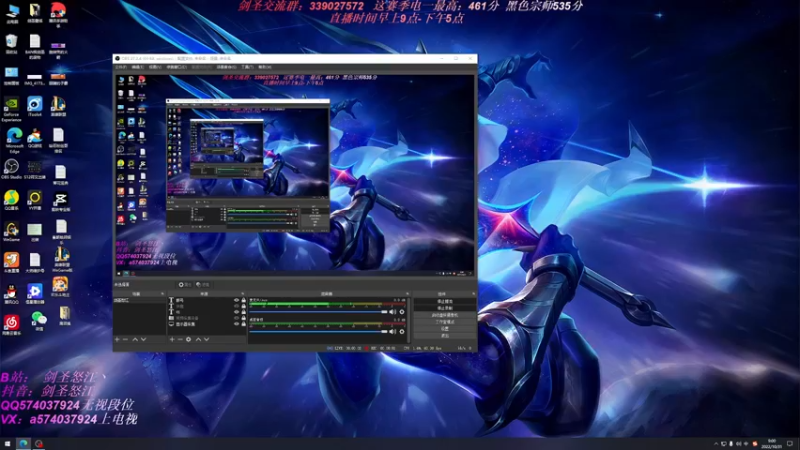Toggle lock on the display capture source

(243, 323)
